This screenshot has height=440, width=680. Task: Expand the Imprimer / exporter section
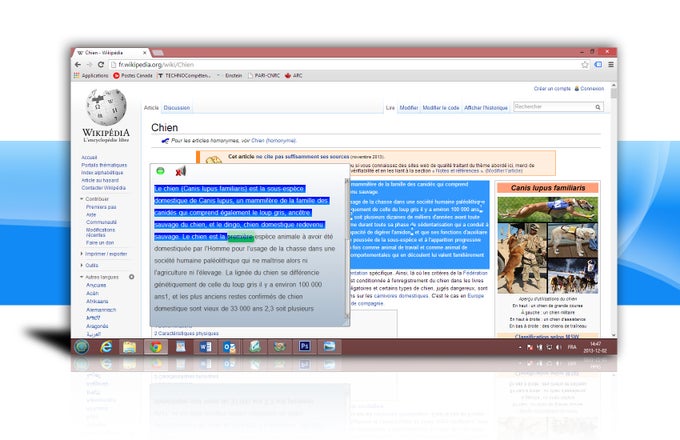[x=104, y=254]
